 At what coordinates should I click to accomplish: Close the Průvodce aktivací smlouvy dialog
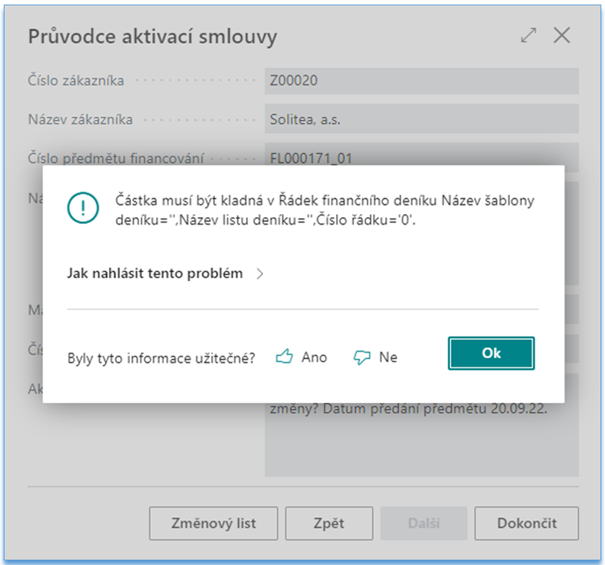coord(562,36)
